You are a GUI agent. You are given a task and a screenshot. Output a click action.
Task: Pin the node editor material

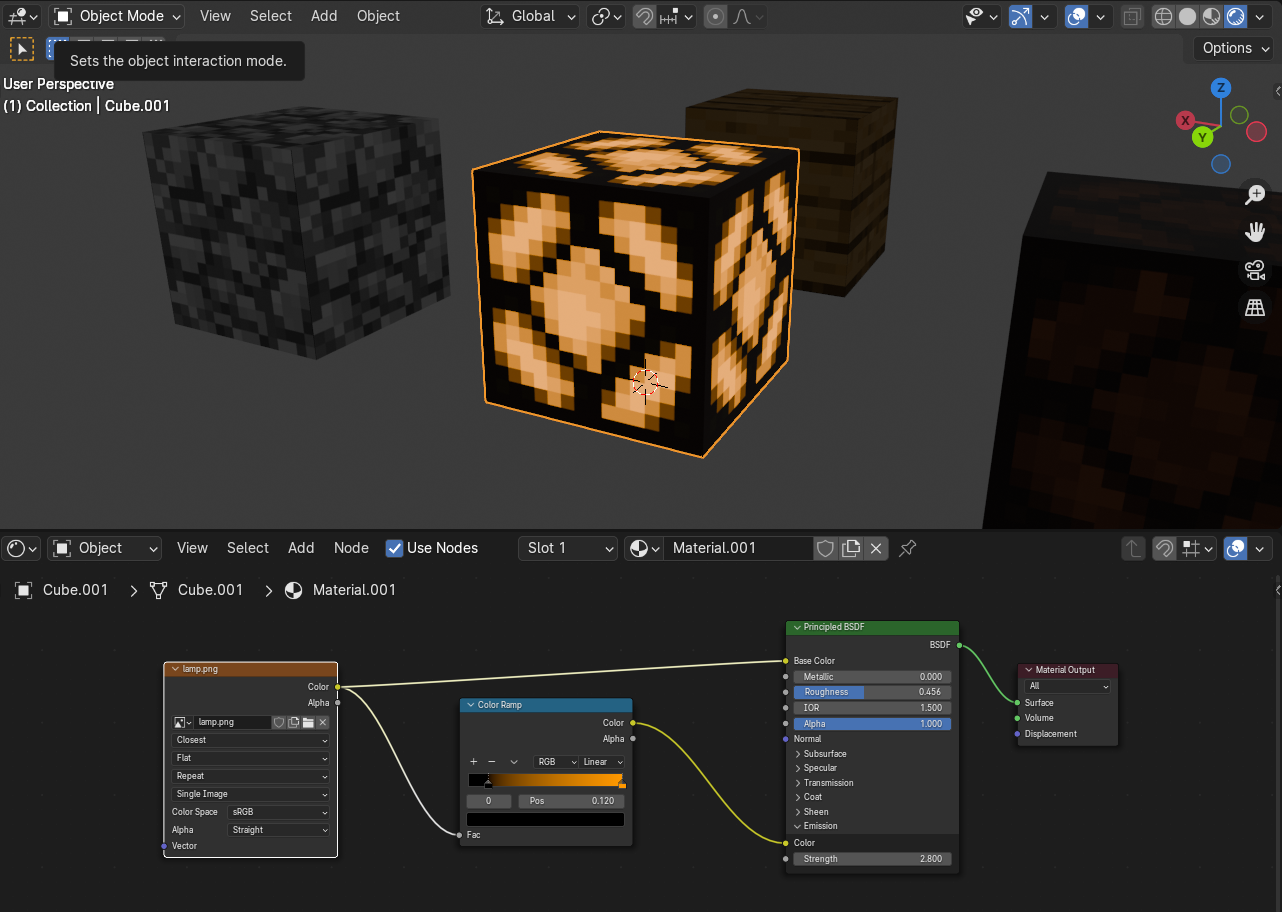[x=907, y=548]
